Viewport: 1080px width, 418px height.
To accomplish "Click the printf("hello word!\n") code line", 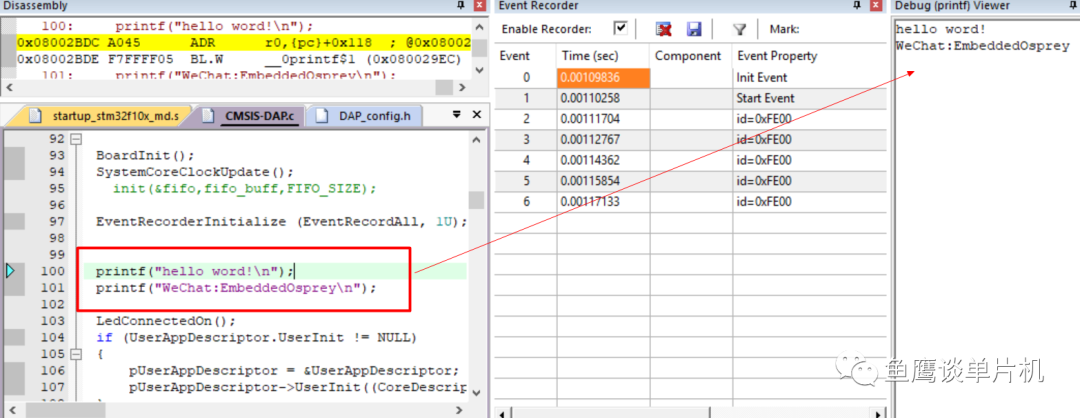I will click(195, 271).
